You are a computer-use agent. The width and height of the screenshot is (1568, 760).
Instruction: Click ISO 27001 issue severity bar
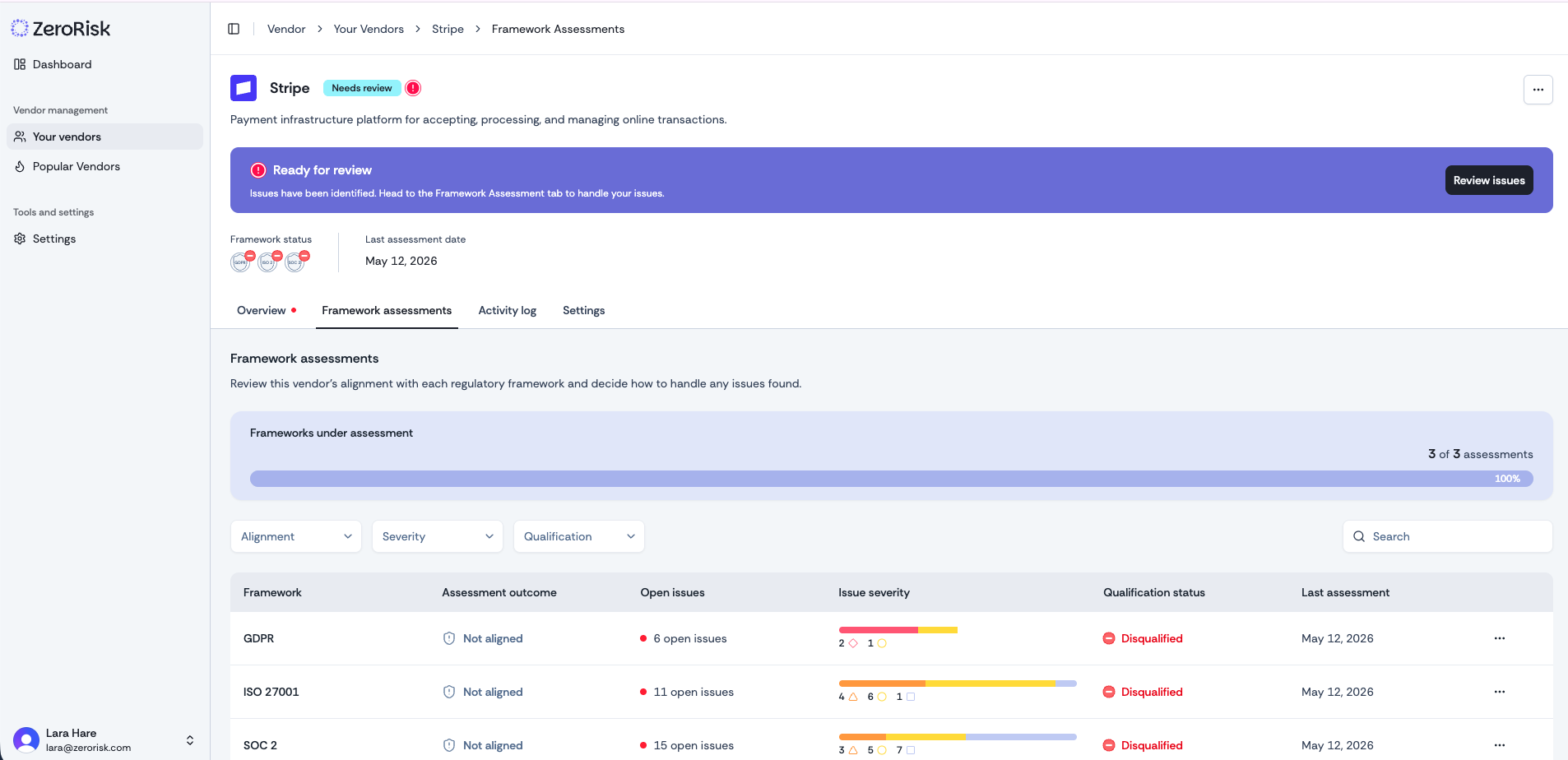958,684
